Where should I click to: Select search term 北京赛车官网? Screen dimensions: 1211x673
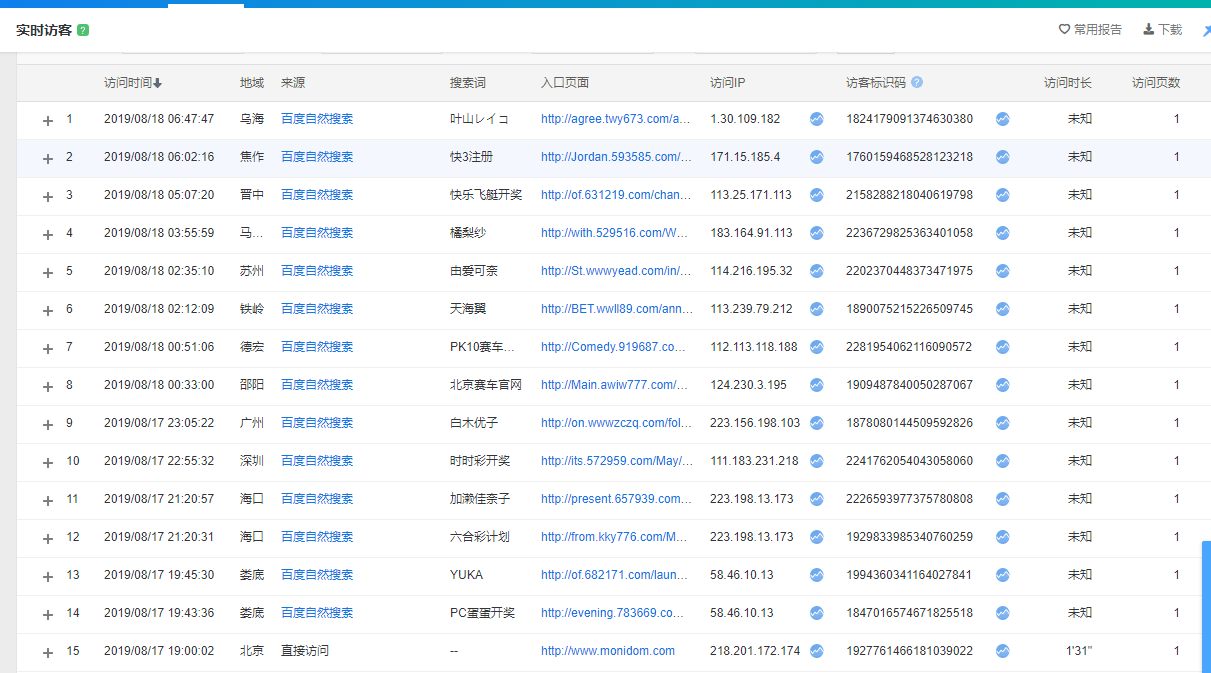click(486, 385)
